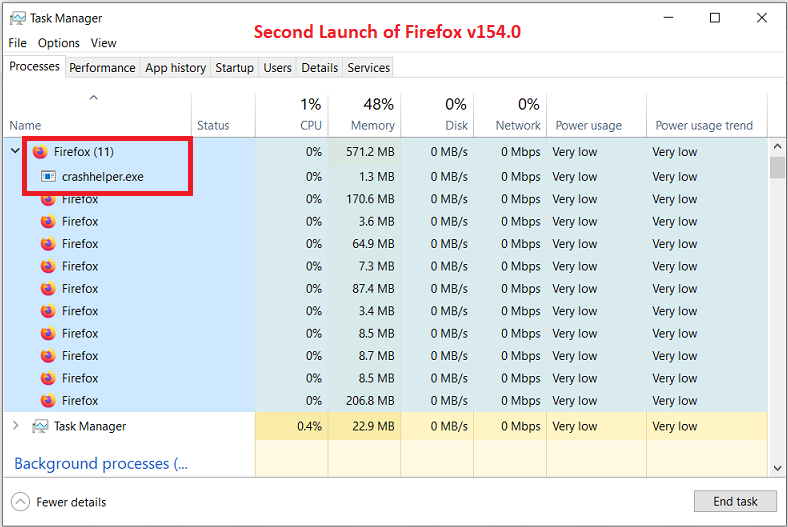Click the Fewer details label

[x=71, y=502]
